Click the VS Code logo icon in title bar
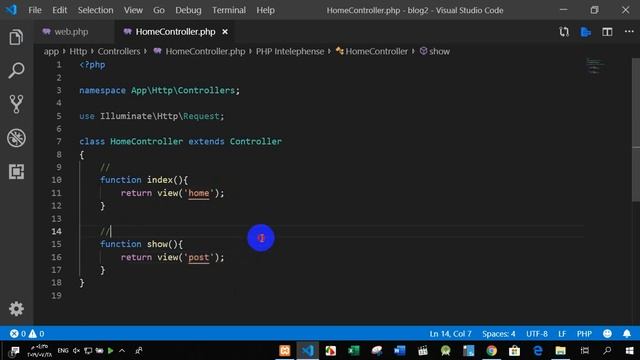640x360 pixels. tap(11, 10)
